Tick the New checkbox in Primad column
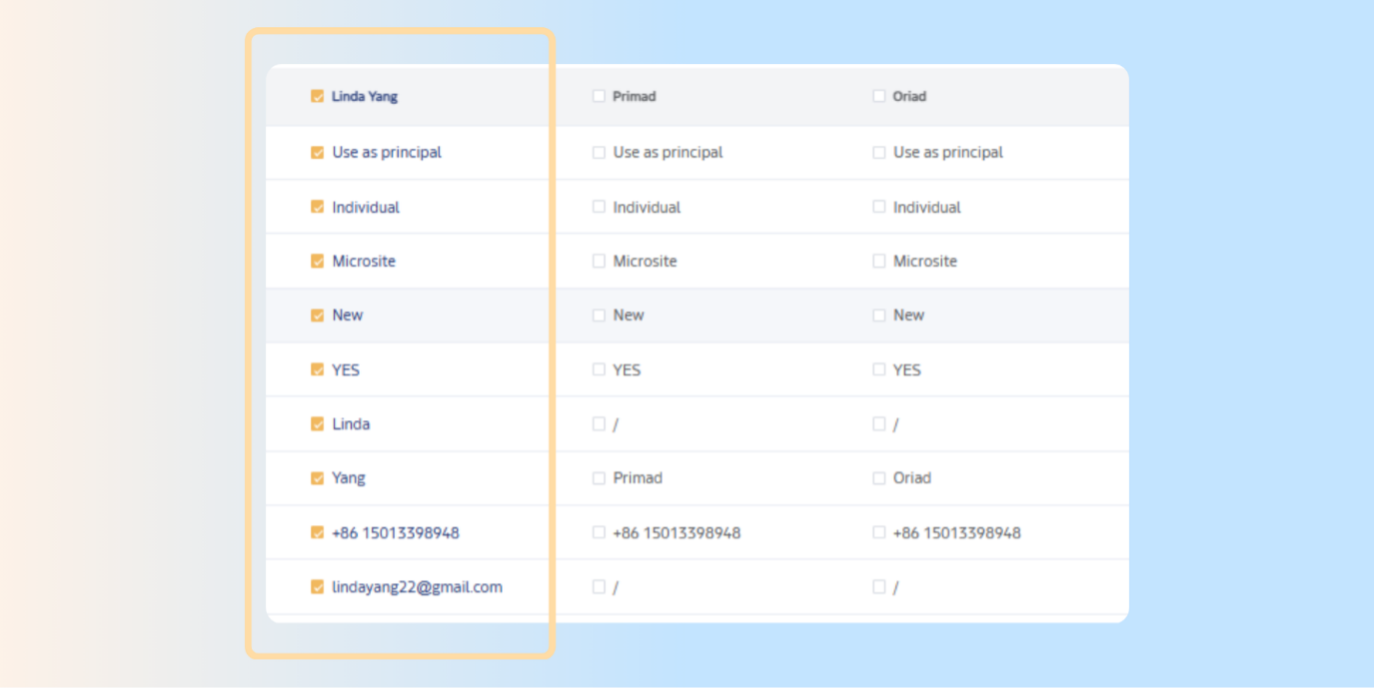 [x=598, y=315]
